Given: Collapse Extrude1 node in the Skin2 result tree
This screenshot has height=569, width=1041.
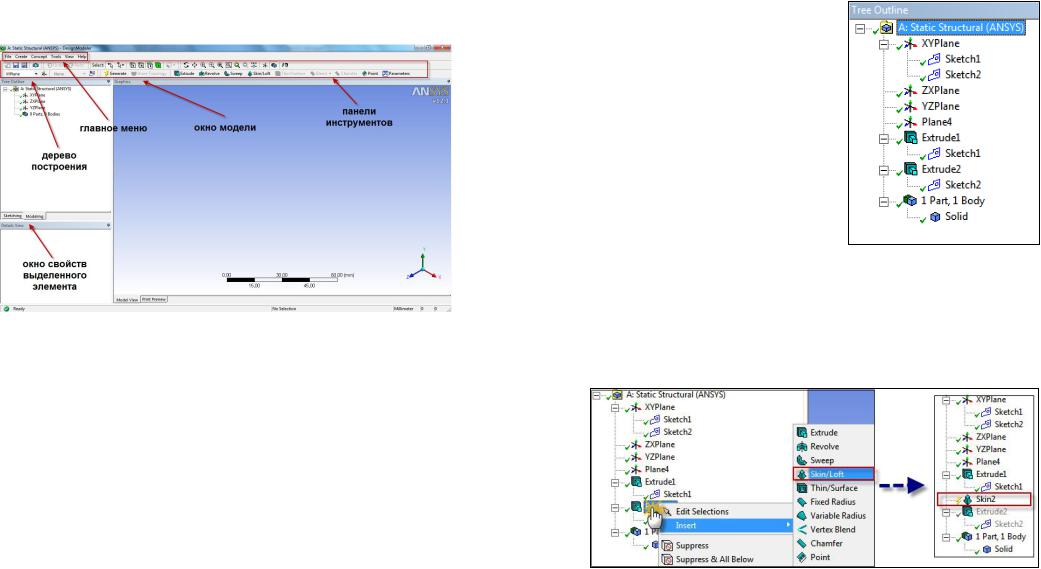Looking at the screenshot, I should (x=946, y=474).
